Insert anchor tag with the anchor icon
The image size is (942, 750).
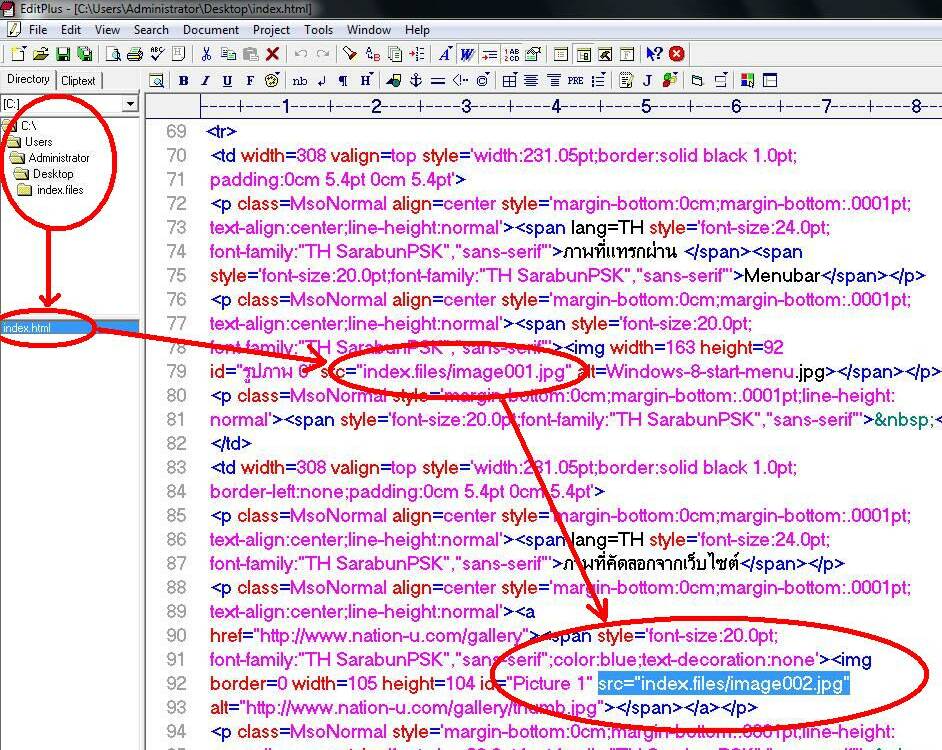[416, 80]
